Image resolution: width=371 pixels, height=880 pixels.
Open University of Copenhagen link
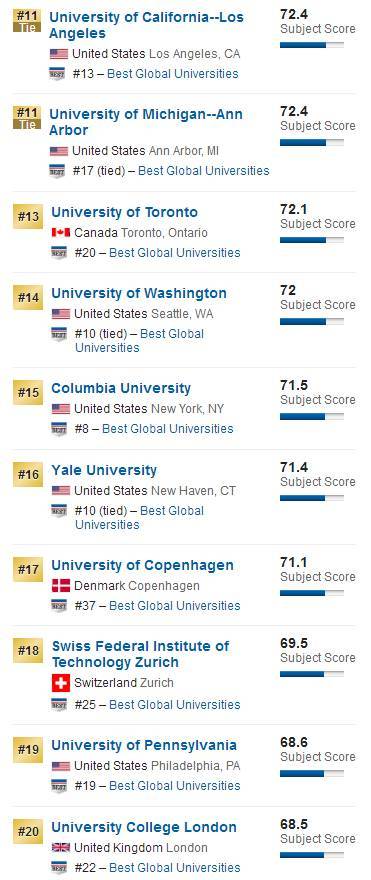coord(143,565)
